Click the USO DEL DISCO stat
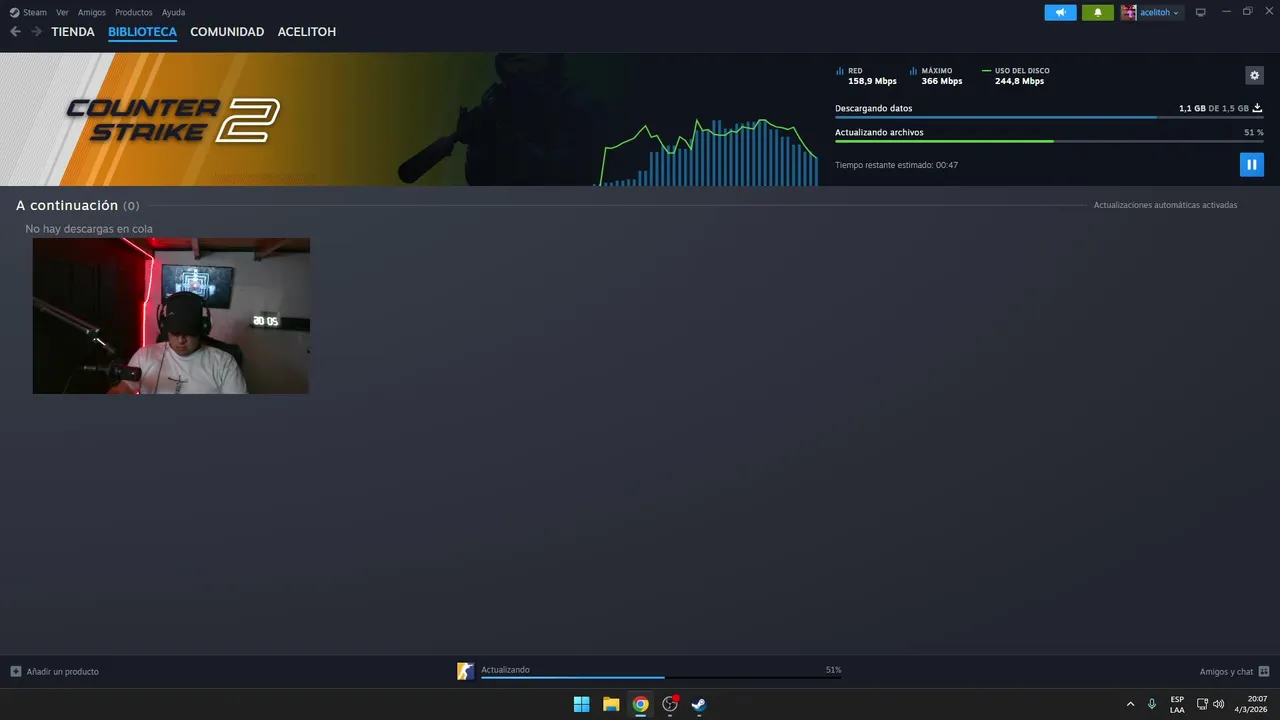 coord(1016,76)
